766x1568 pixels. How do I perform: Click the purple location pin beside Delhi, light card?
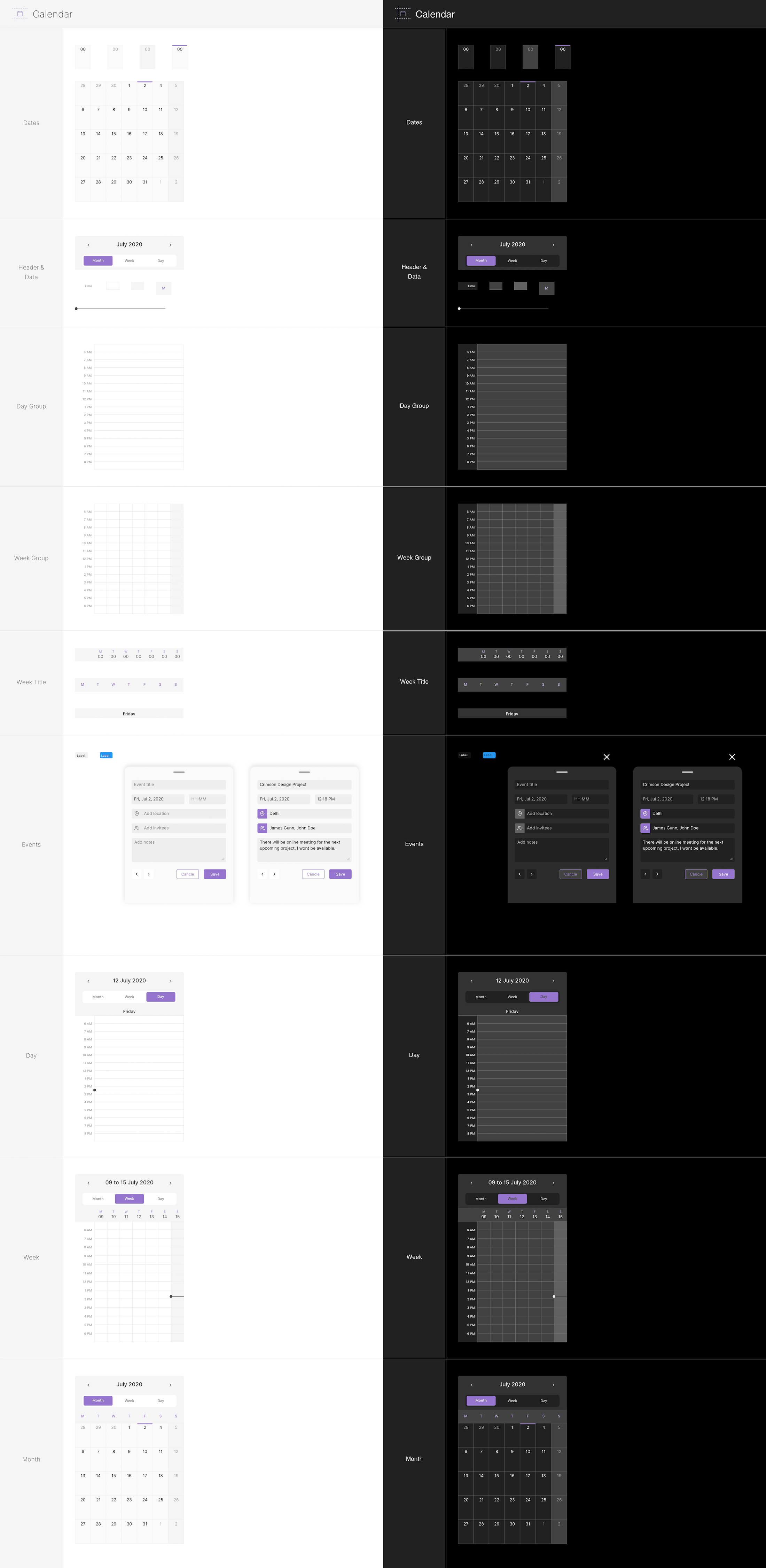coord(262,813)
